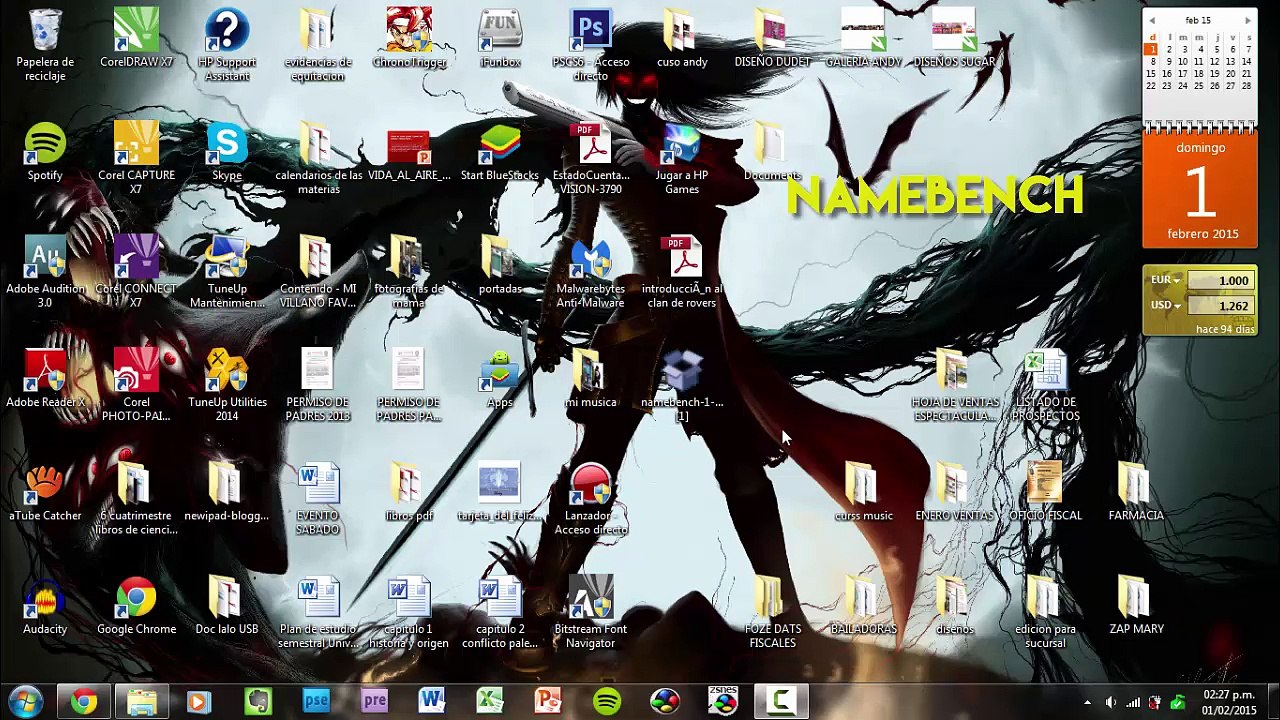Viewport: 1280px width, 720px height.
Task: Open the taskbar clock showing 02:27 p.m.
Action: click(1229, 702)
